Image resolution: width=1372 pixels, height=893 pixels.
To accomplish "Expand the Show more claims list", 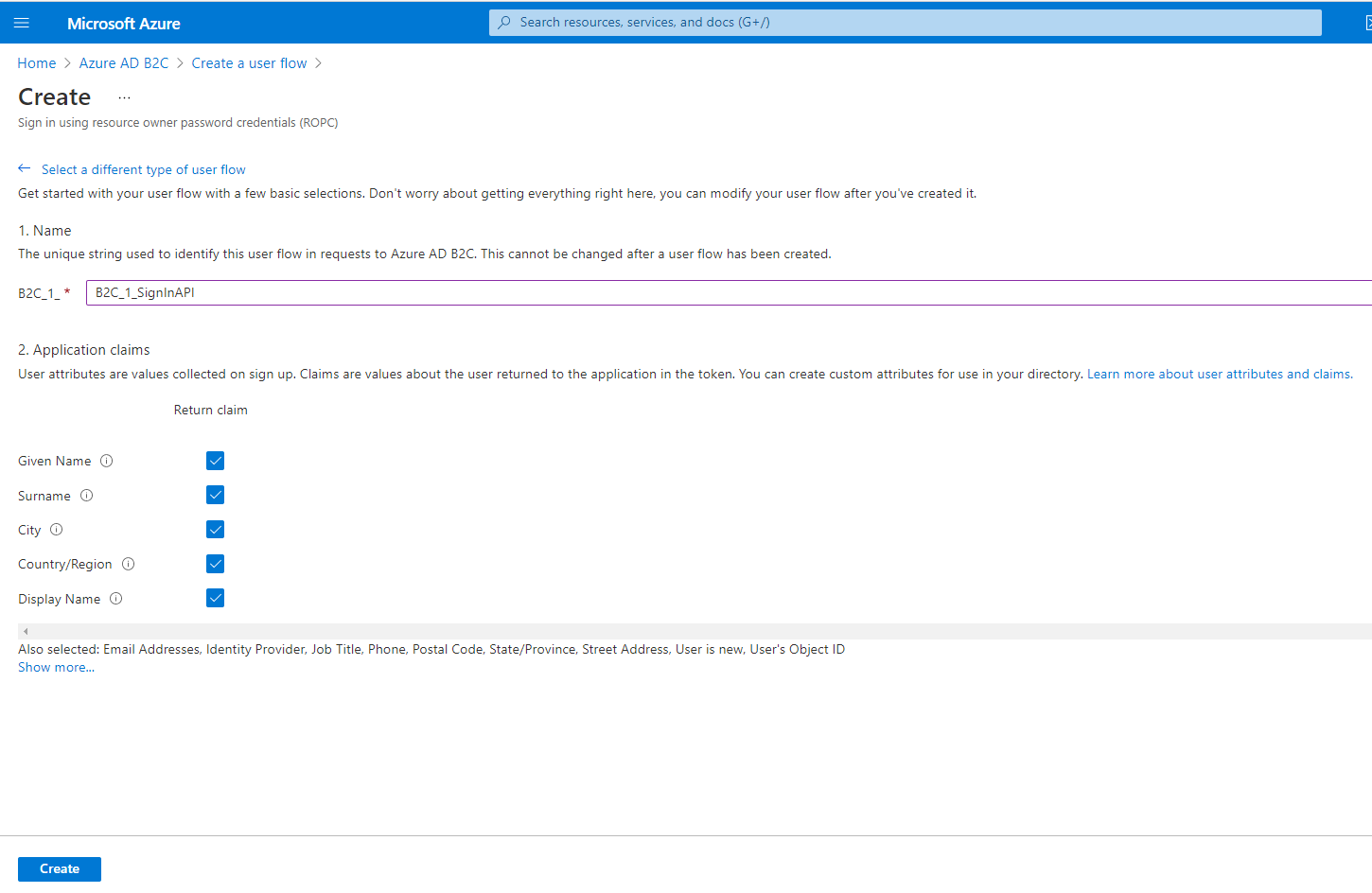I will coord(56,667).
